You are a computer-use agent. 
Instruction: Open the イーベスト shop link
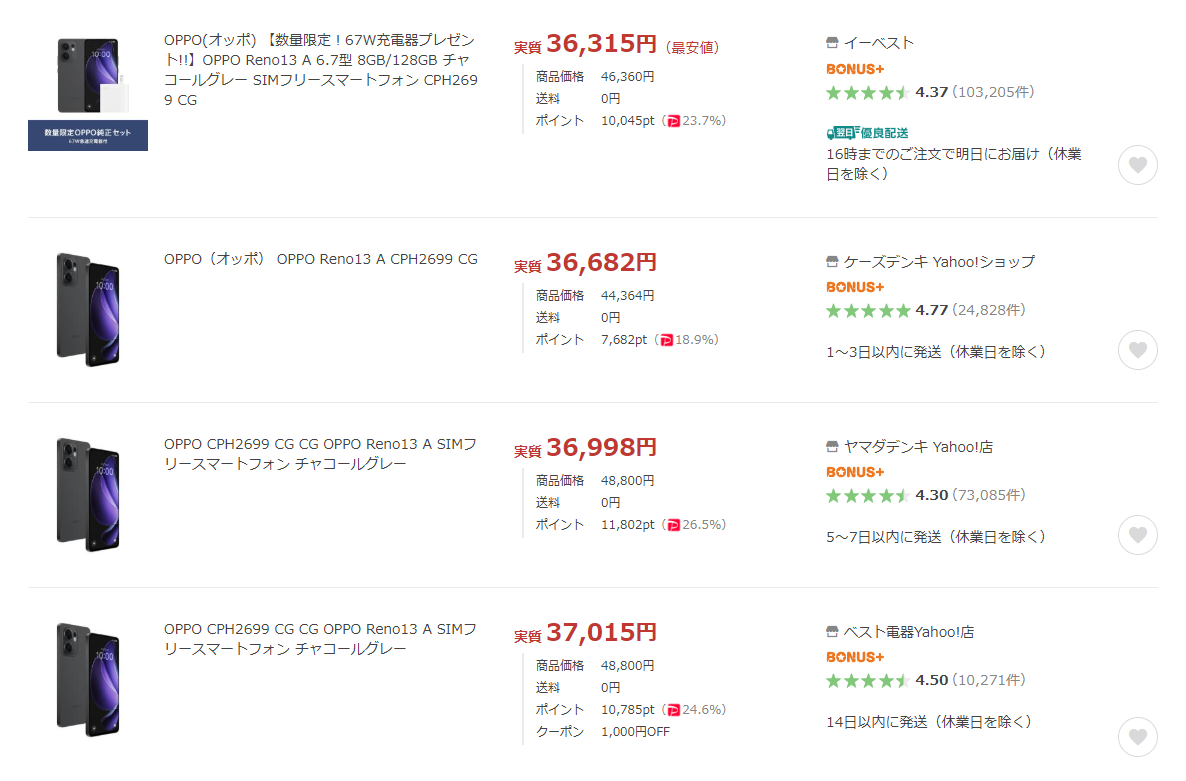pos(878,43)
